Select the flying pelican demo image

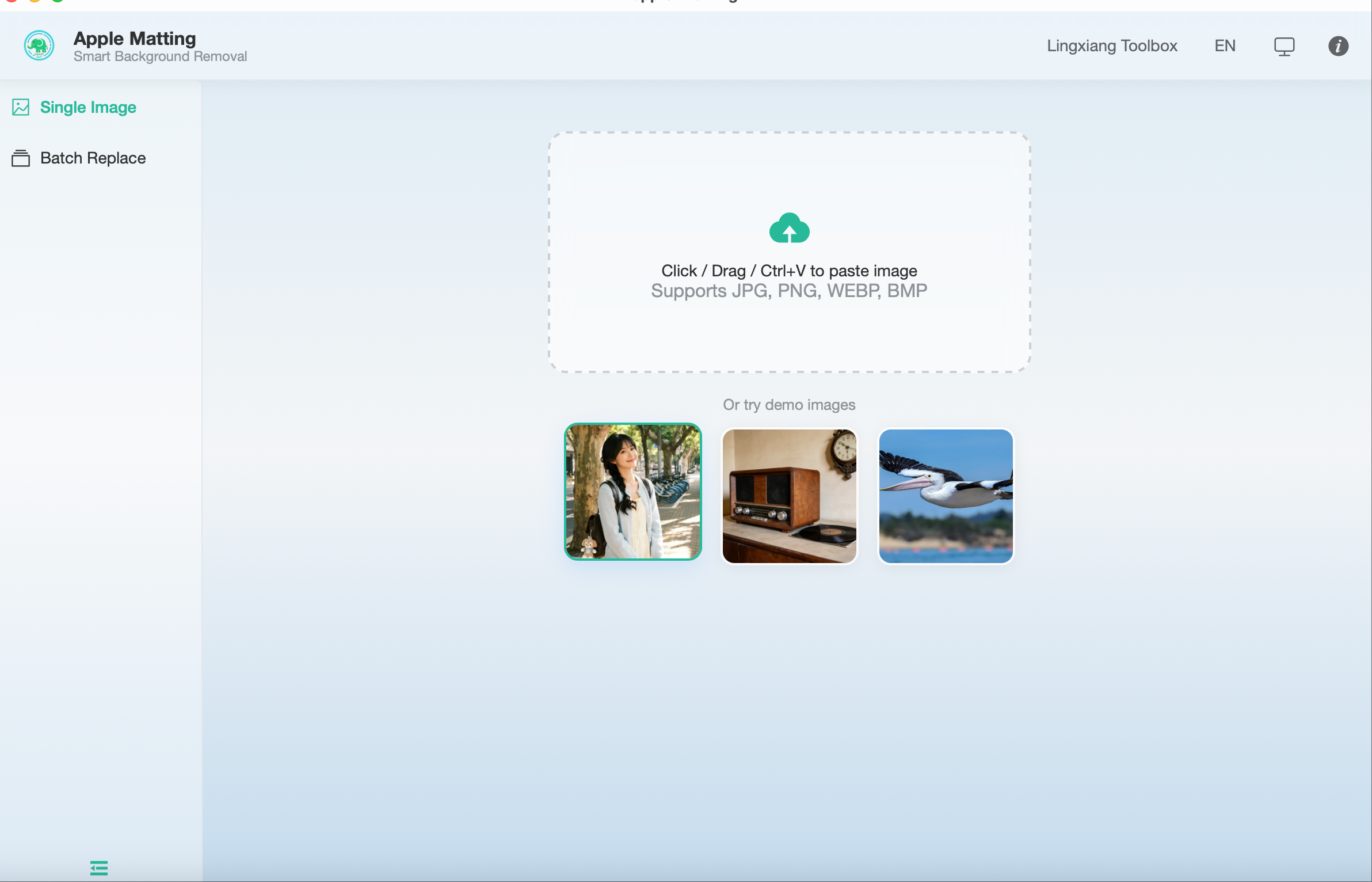click(946, 496)
